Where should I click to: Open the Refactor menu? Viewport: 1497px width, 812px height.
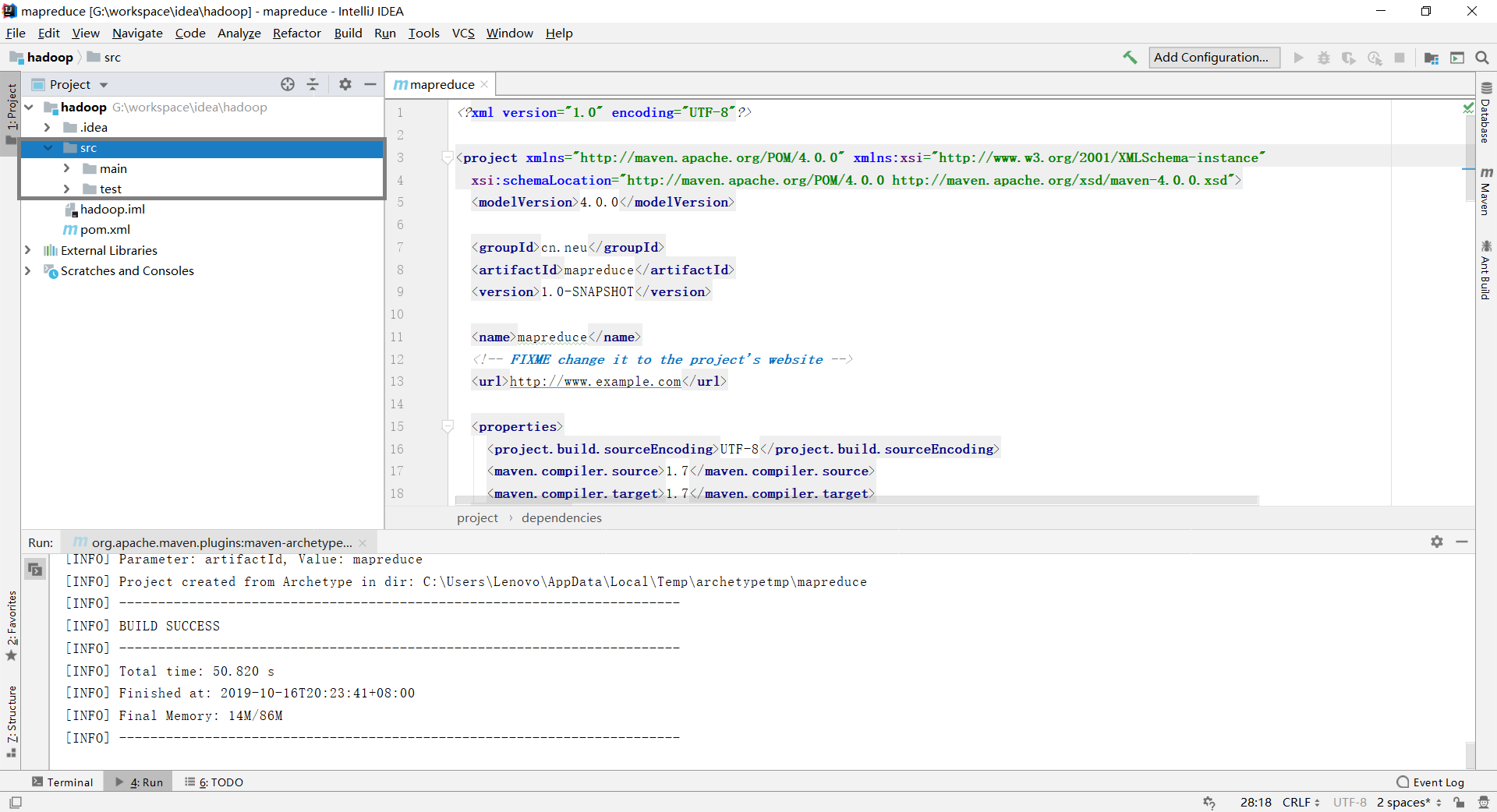(x=296, y=33)
